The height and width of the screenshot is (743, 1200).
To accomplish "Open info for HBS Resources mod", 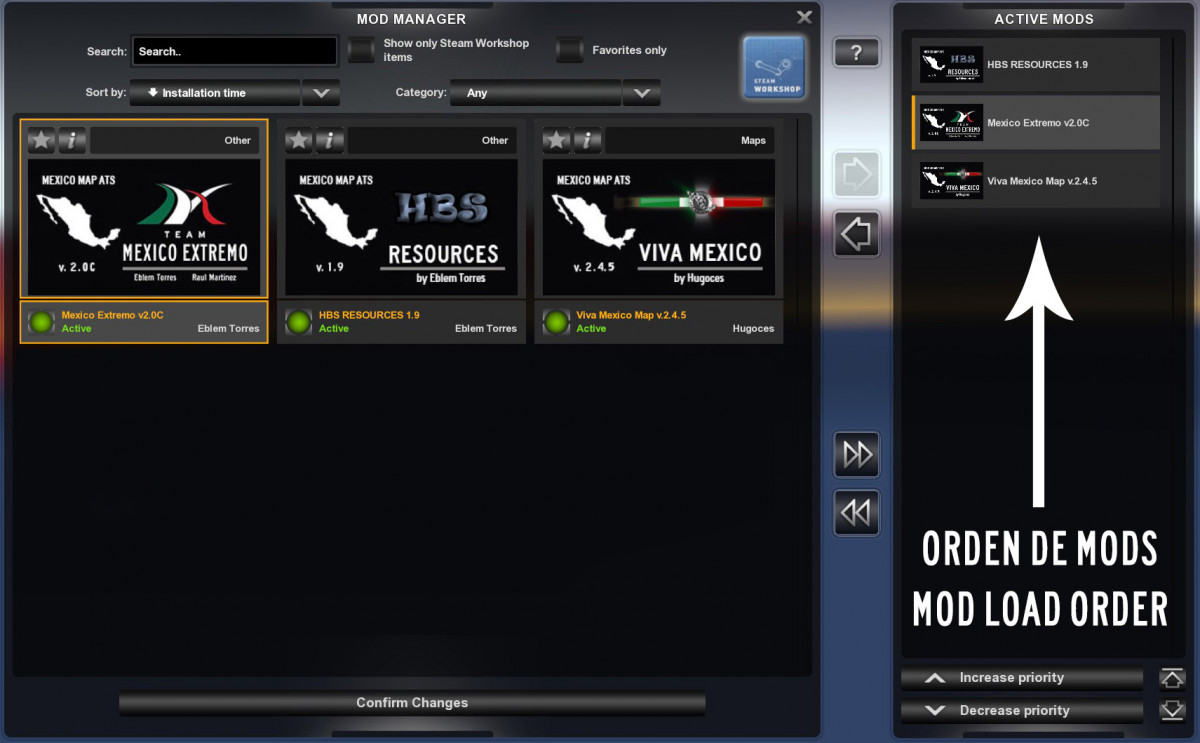I will pos(329,140).
